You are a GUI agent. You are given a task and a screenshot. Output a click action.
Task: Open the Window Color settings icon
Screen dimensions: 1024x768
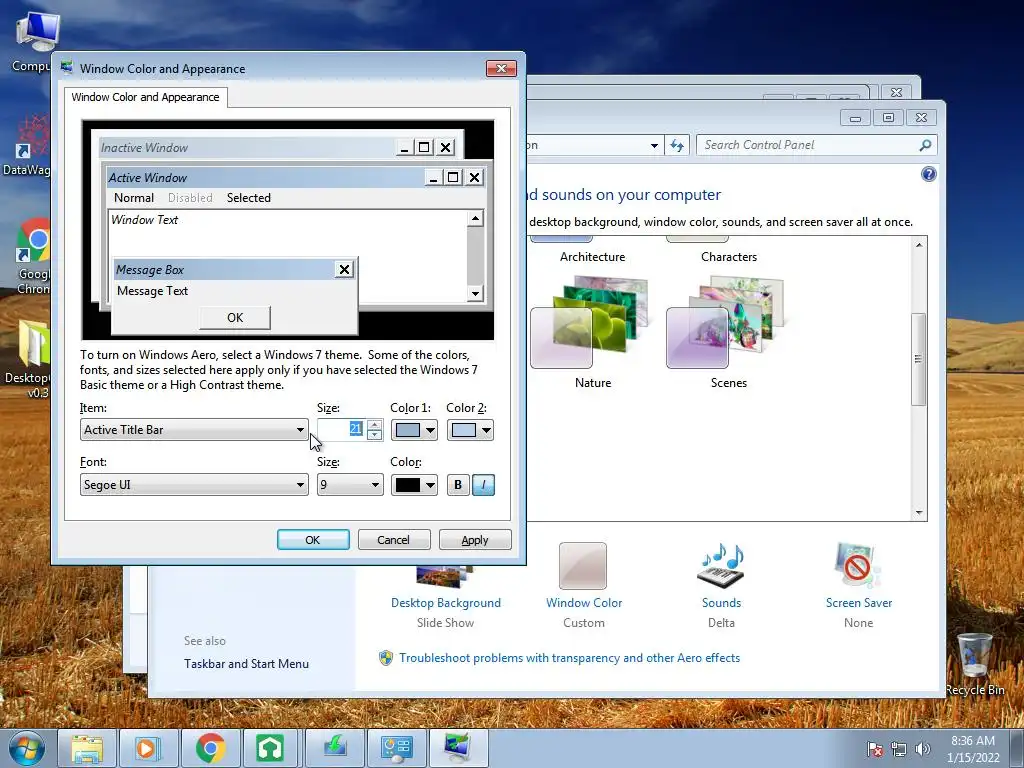(583, 566)
